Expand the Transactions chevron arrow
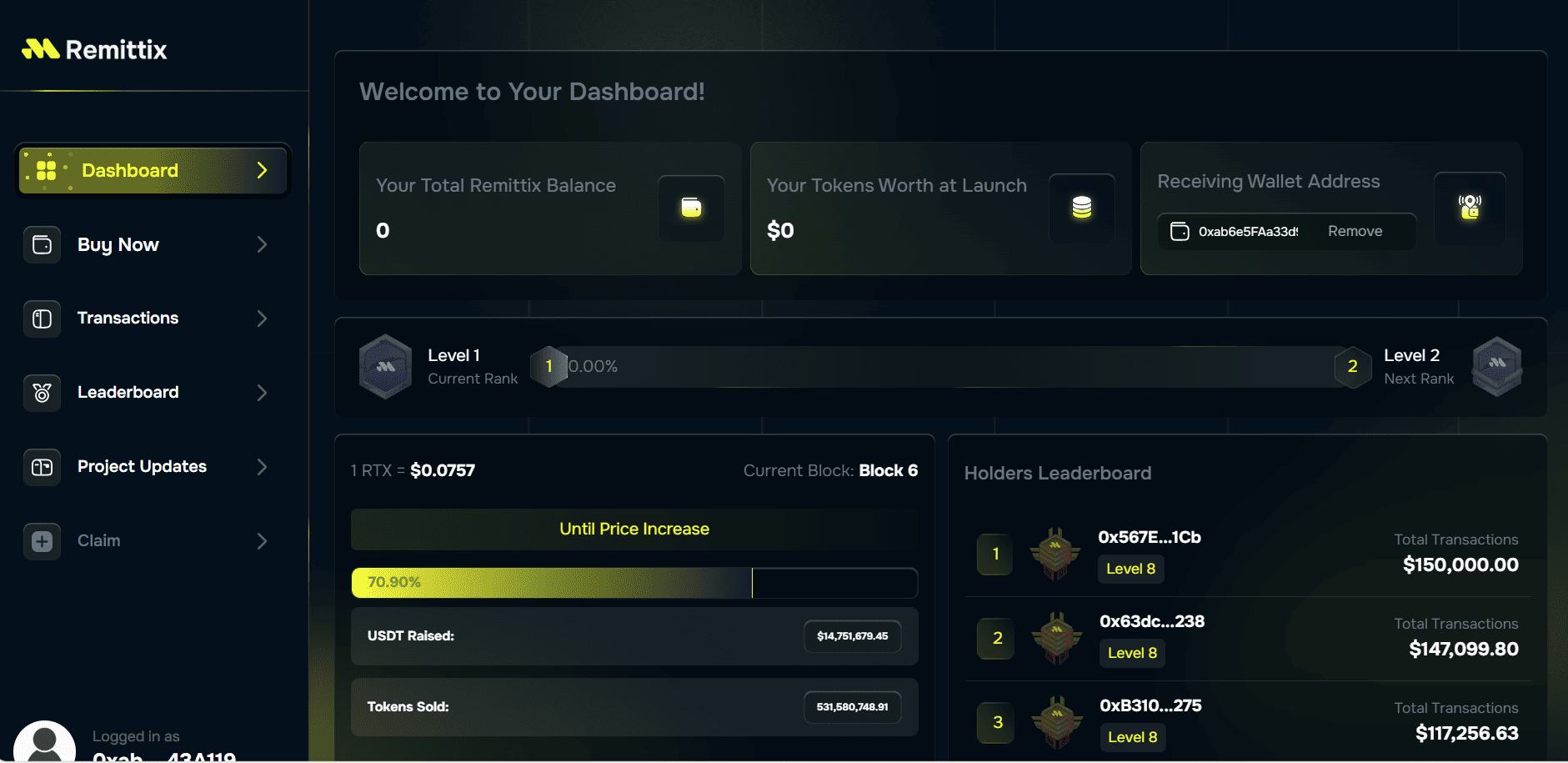 [262, 319]
